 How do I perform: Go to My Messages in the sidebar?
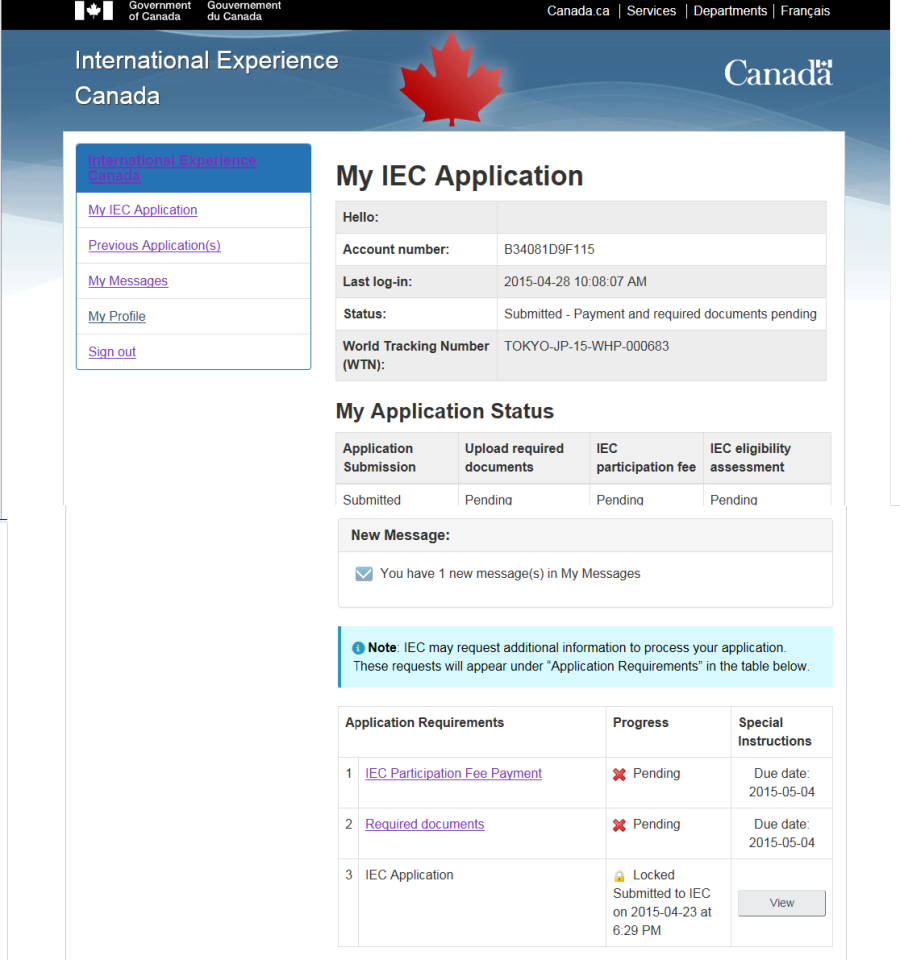(x=128, y=281)
